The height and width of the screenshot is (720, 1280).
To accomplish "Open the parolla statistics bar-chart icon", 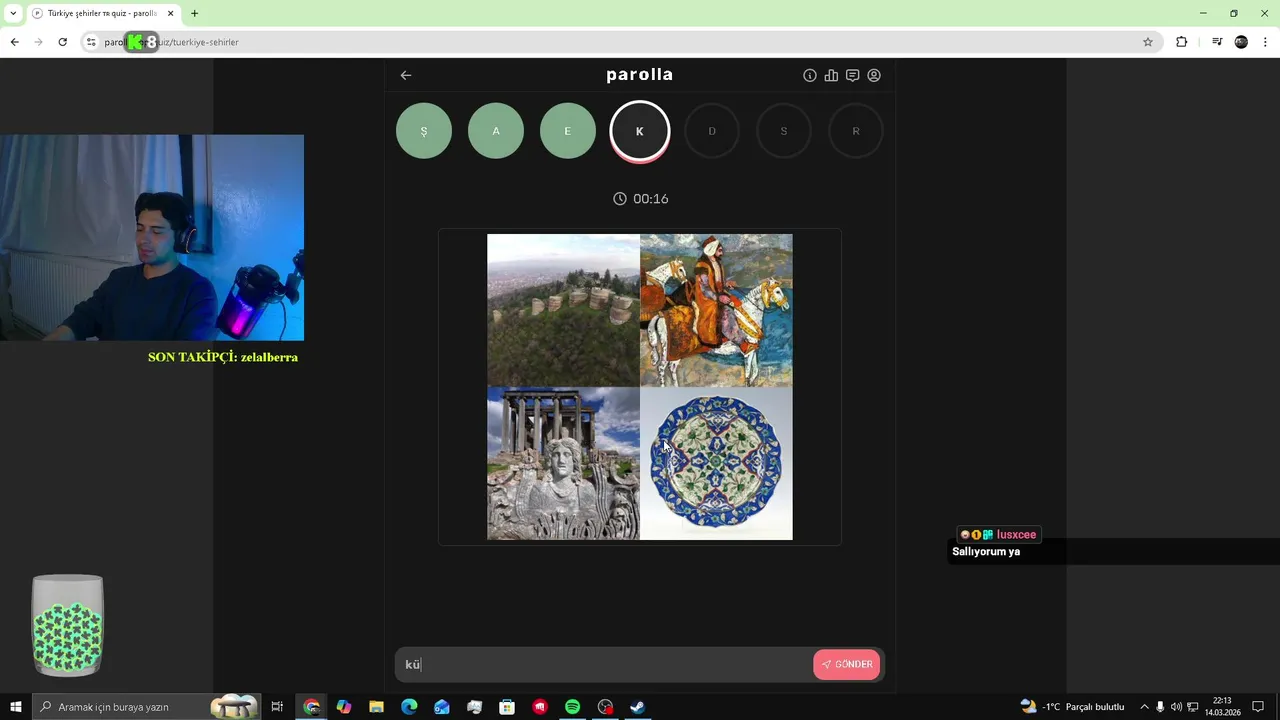I will point(831,75).
